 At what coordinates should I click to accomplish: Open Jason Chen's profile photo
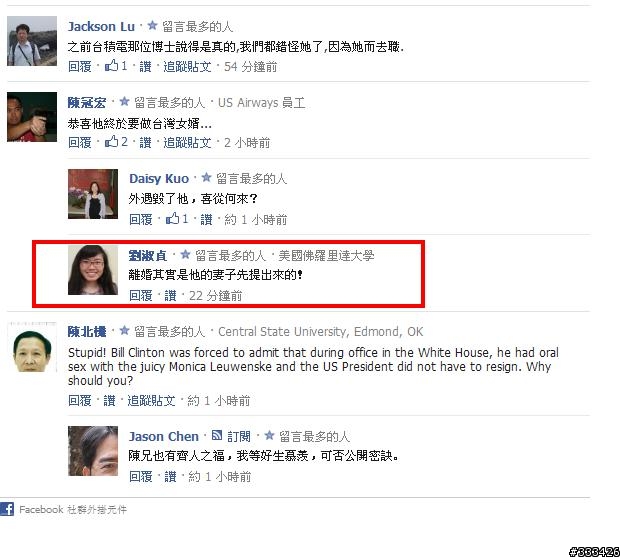[93, 451]
